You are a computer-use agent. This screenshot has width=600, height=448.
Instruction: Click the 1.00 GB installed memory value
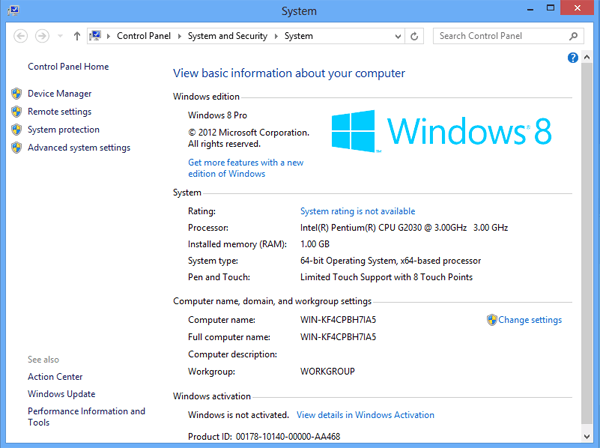click(315, 244)
